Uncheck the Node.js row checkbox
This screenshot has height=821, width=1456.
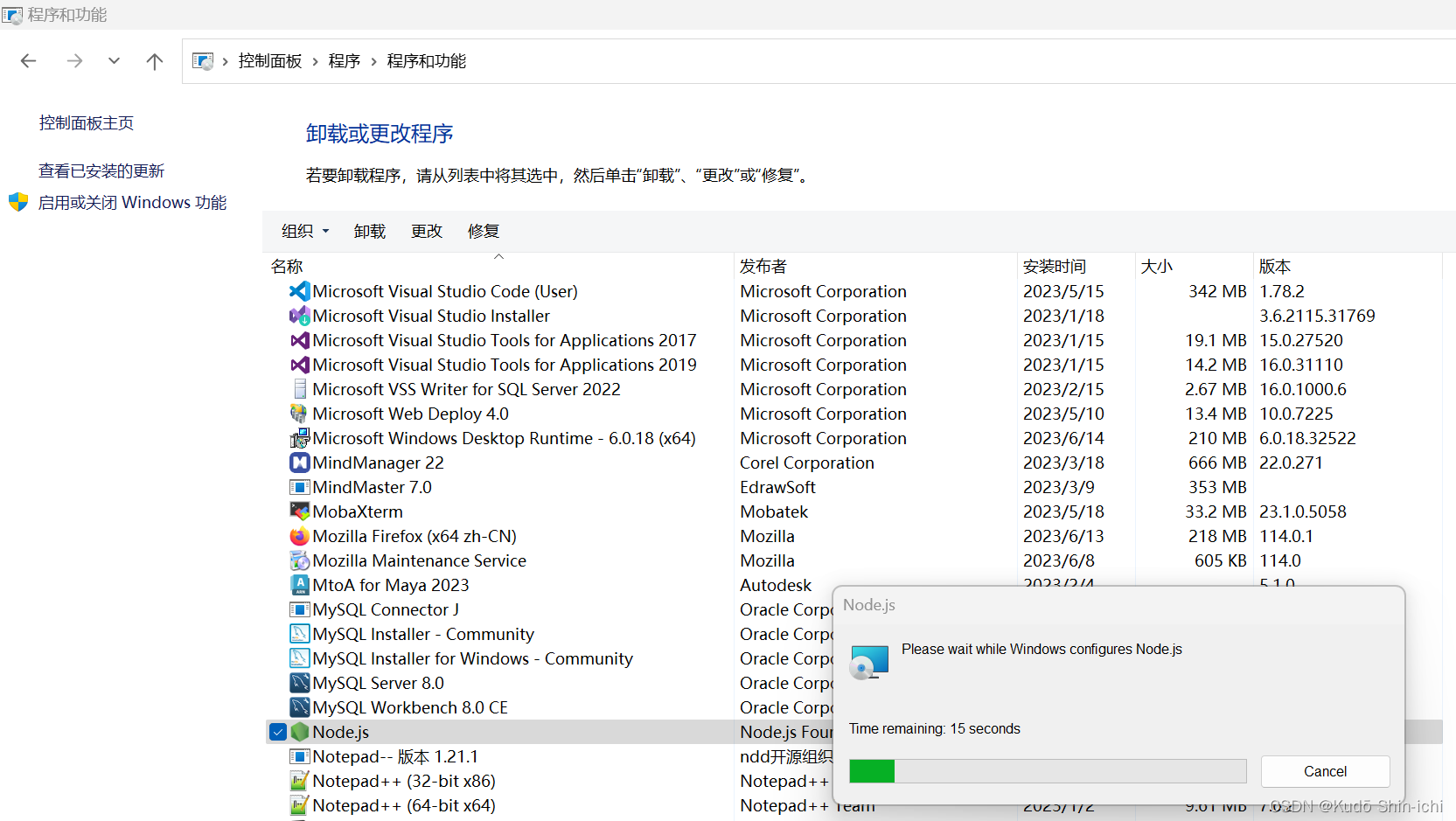click(278, 732)
